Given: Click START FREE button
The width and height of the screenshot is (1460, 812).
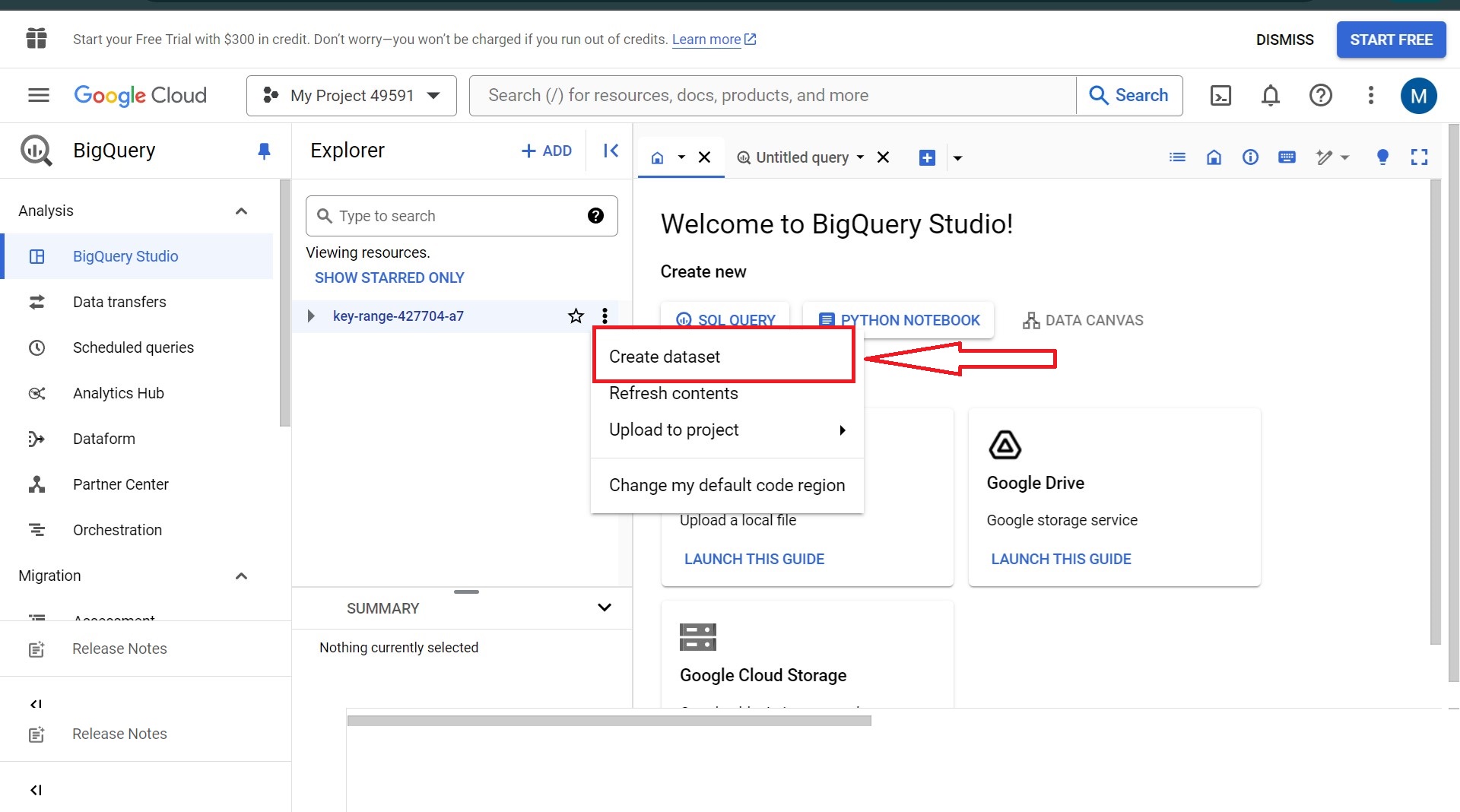Looking at the screenshot, I should [1391, 40].
